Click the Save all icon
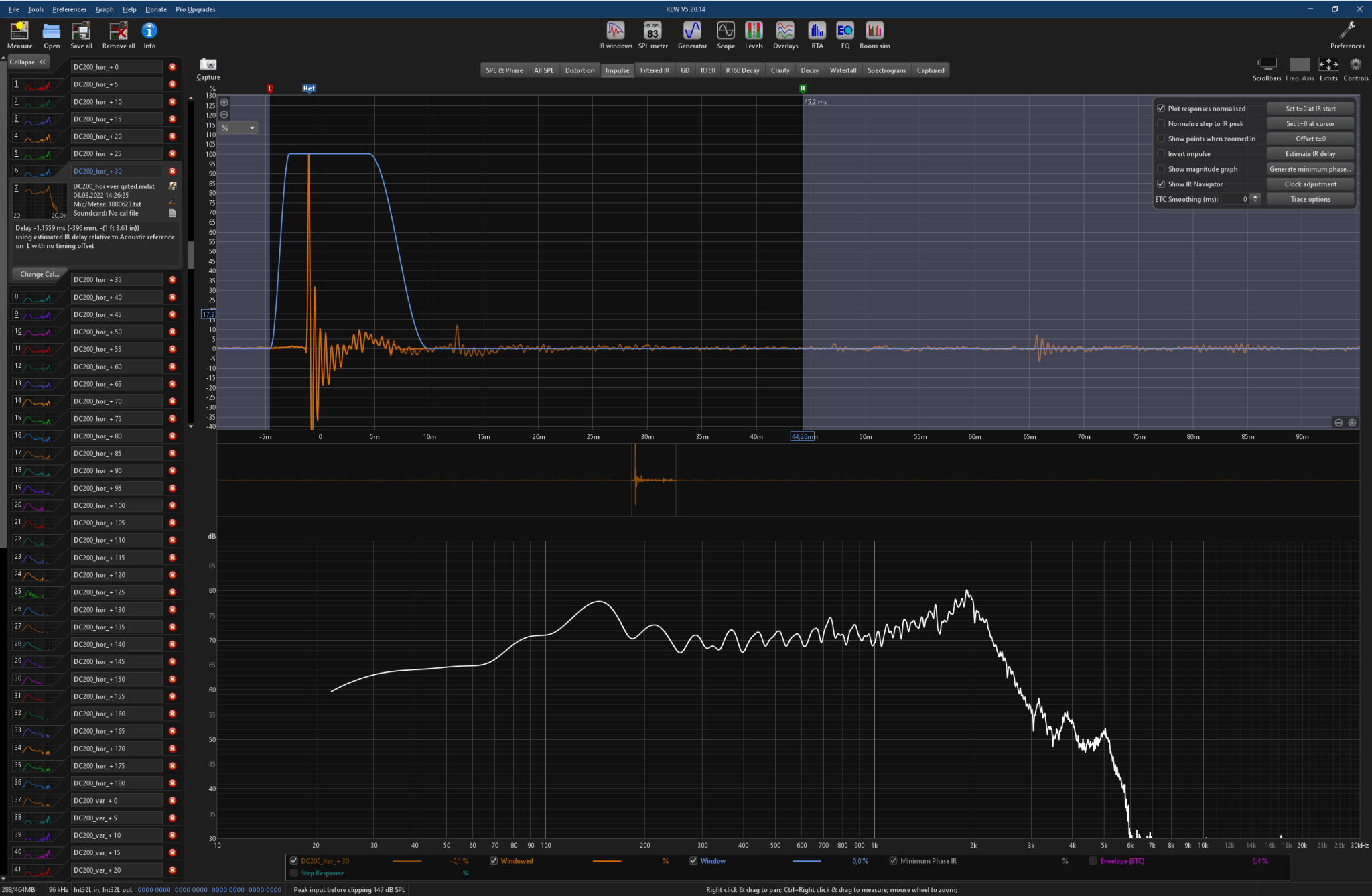This screenshot has height=896, width=1372. [81, 35]
